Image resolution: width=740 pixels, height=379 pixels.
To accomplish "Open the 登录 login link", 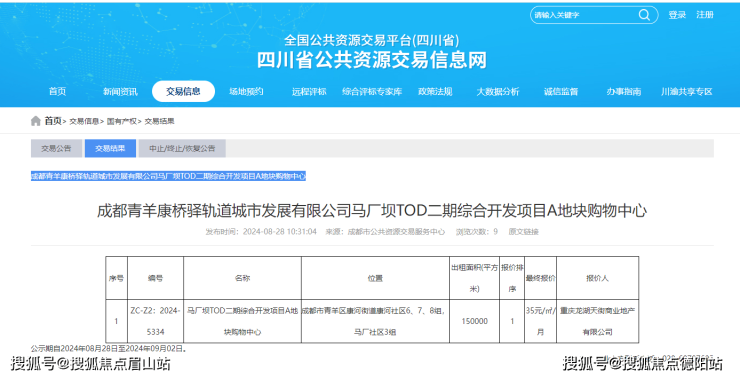I will point(677,15).
